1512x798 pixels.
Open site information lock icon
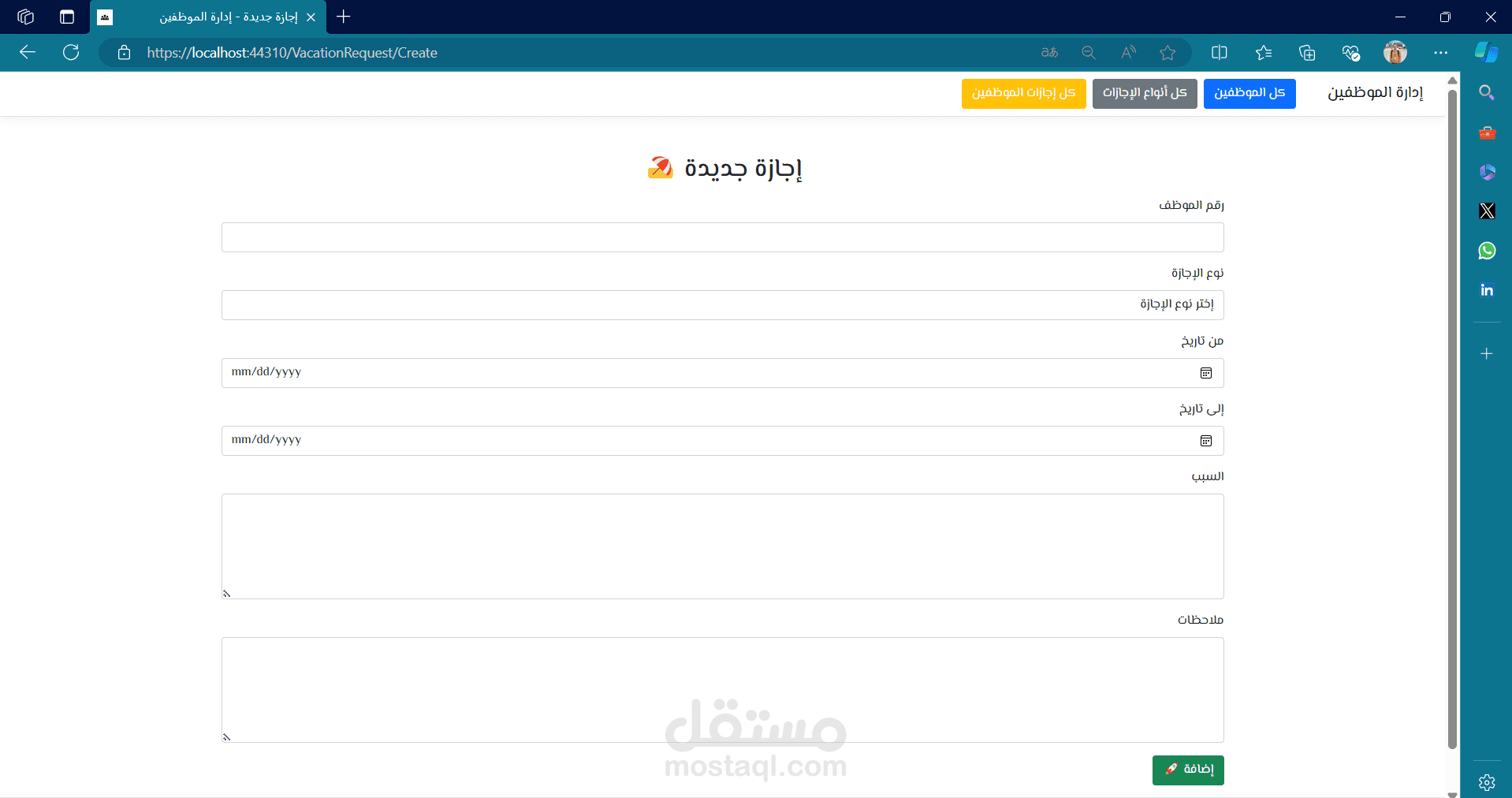(x=124, y=53)
